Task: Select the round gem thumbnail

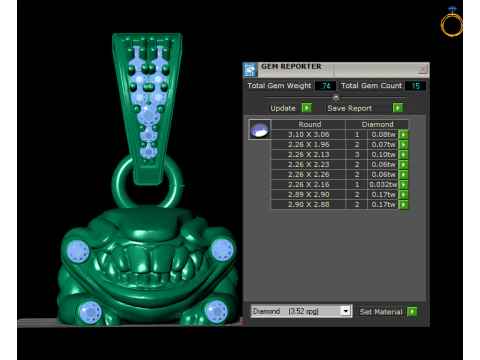Action: click(x=259, y=130)
